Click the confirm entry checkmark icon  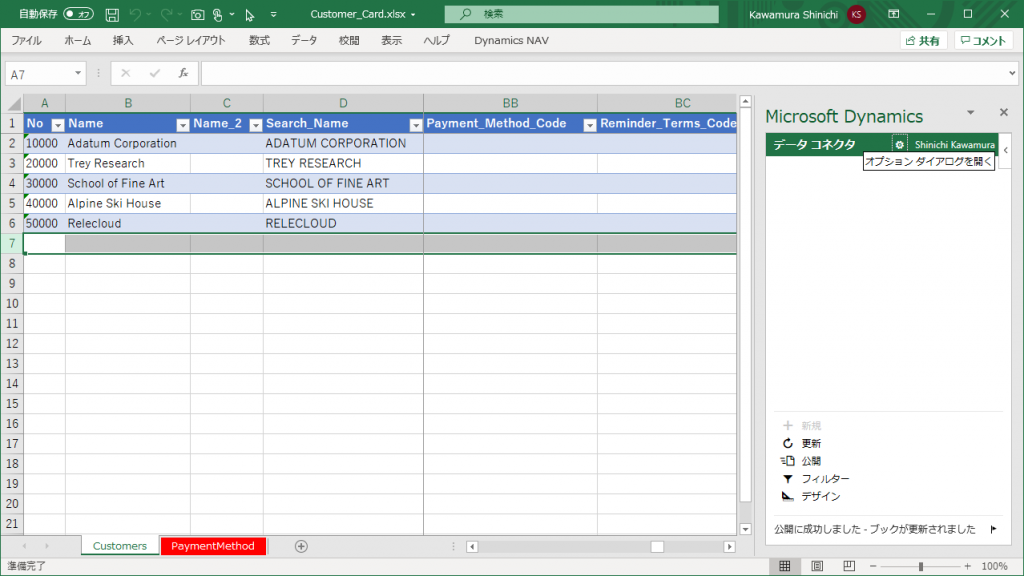tap(155, 74)
